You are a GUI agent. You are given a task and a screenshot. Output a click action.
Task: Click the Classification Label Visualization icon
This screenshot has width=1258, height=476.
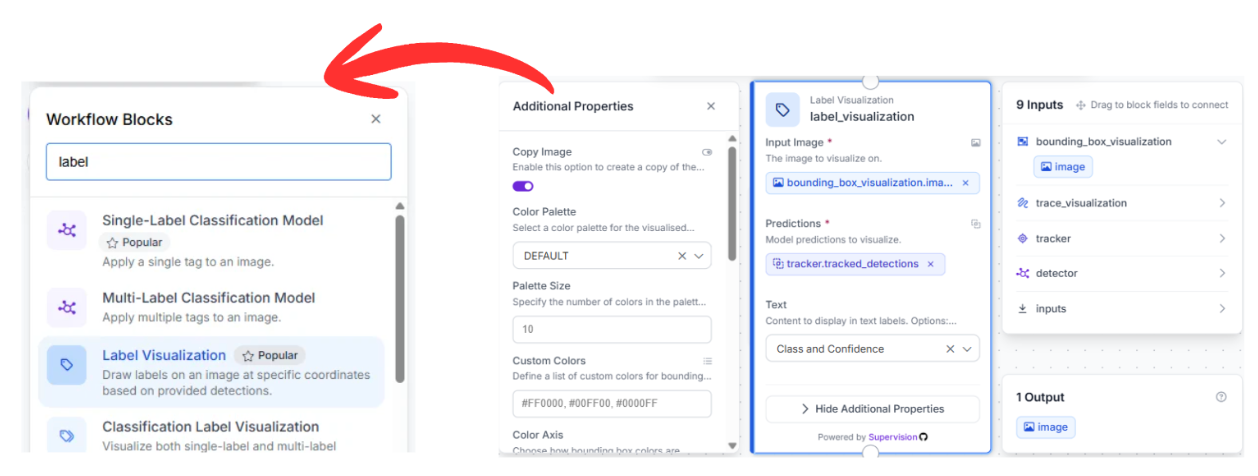[67, 436]
